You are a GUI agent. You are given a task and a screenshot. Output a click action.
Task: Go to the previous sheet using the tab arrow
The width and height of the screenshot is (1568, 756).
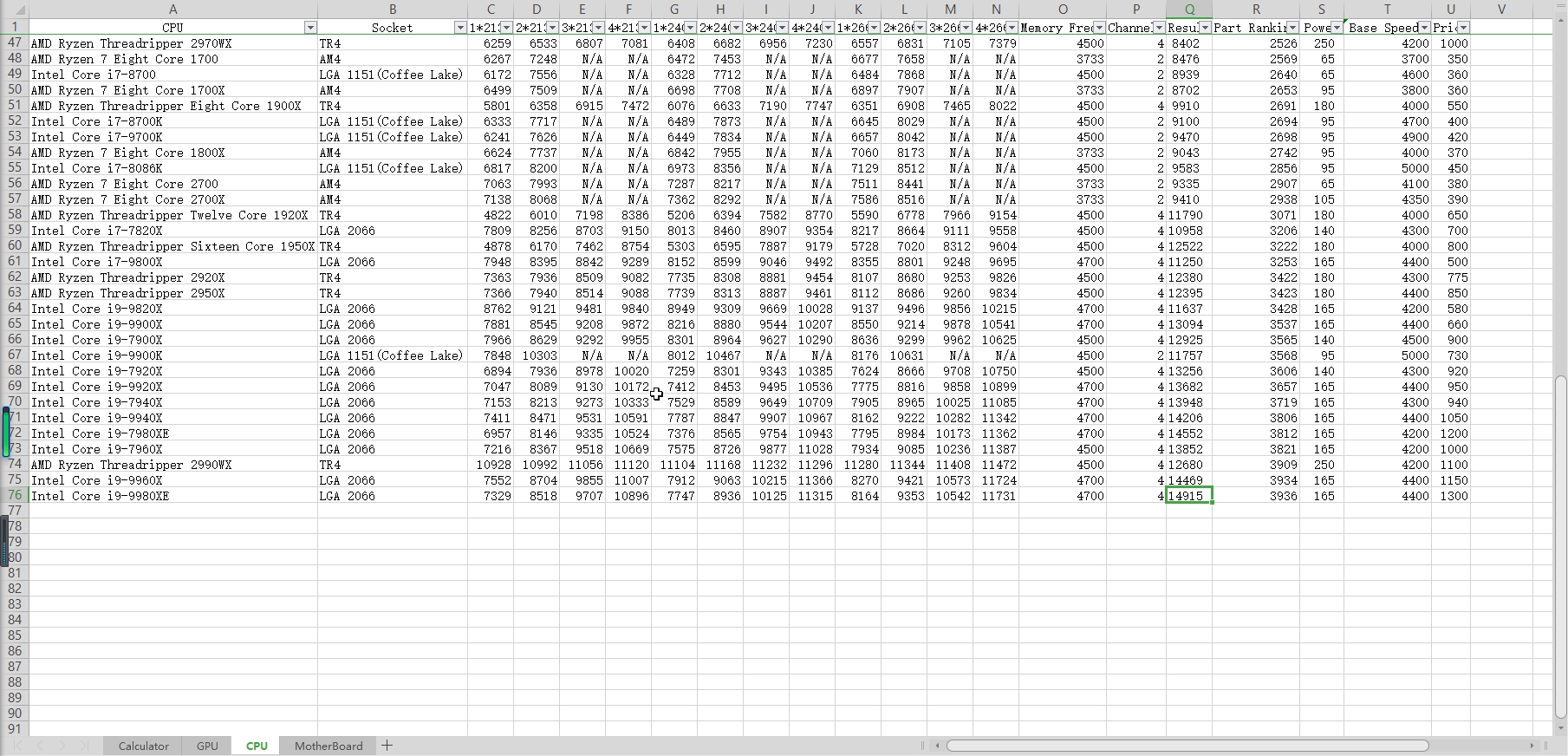40,746
